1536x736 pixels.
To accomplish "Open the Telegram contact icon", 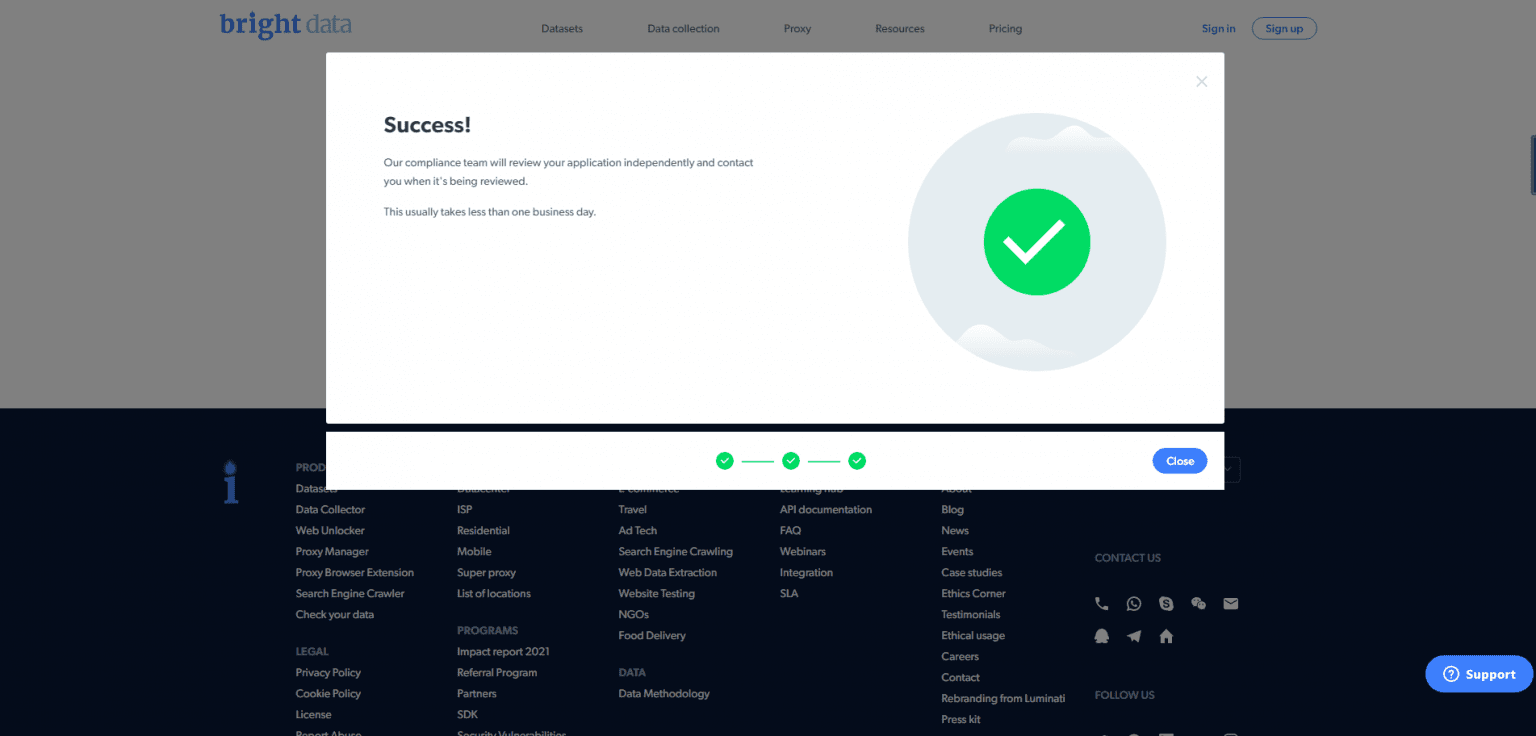I will point(1133,636).
